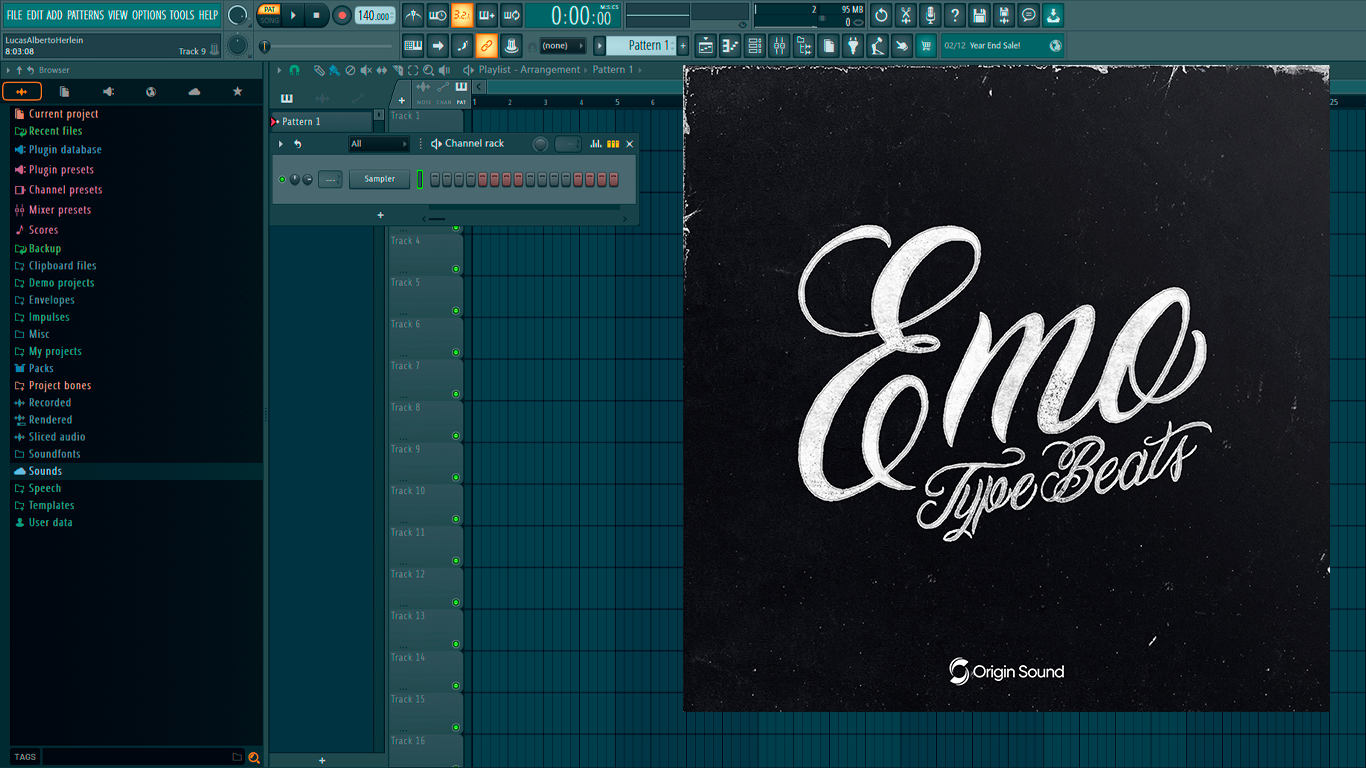Show the Channel rack toolbar icon
Viewport: 1366px width, 768px height.
tap(755, 45)
